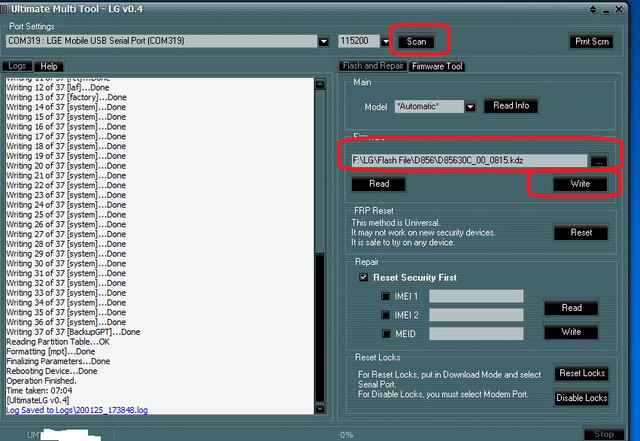Image resolution: width=640 pixels, height=441 pixels.
Task: Enable the IMEI 1 checkbox
Action: pos(385,296)
